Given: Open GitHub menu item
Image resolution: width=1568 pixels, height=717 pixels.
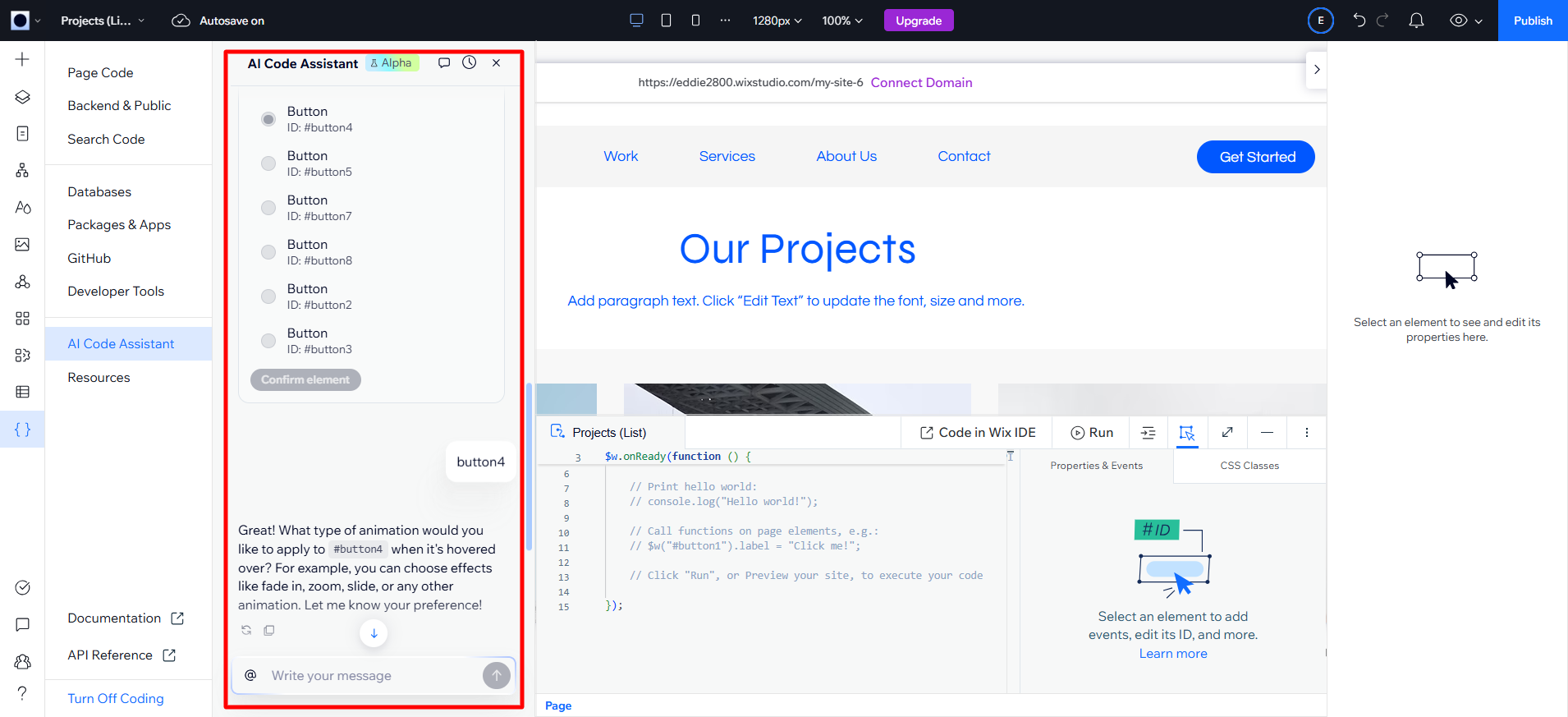Looking at the screenshot, I should (89, 258).
